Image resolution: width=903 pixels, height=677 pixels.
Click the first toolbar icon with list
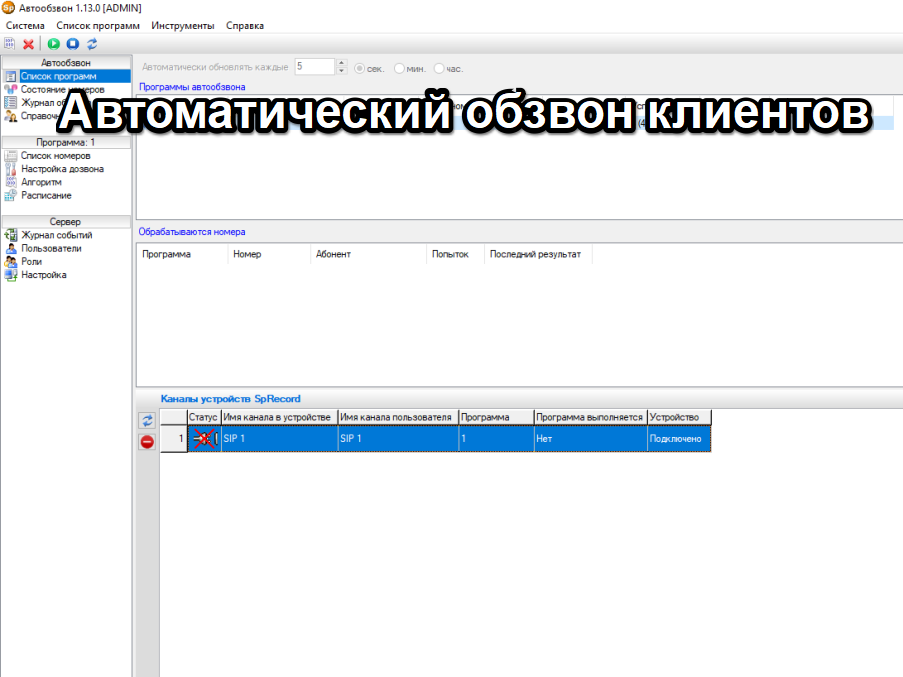point(10,44)
